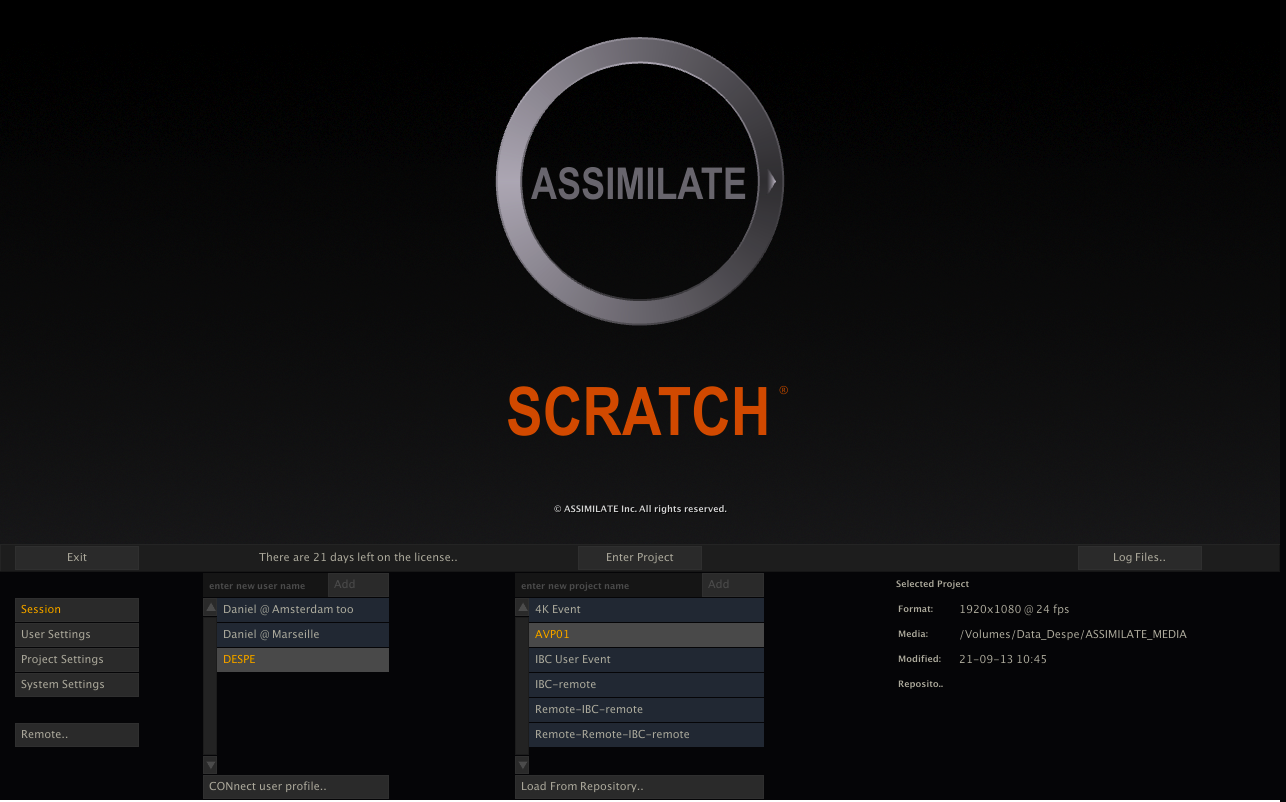Viewport: 1286px width, 802px height.
Task: Open Log Files dialog
Action: point(1139,557)
